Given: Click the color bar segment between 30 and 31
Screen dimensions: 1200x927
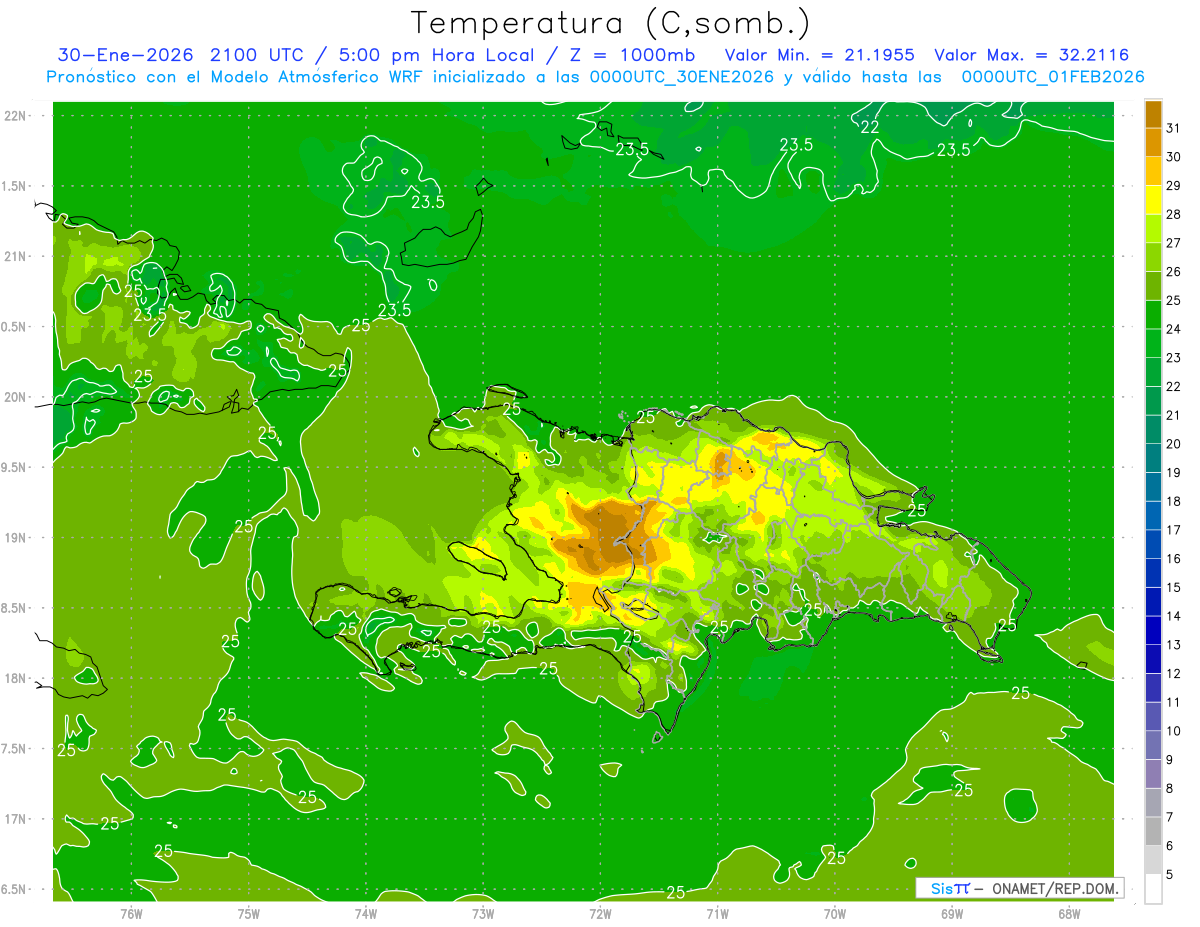Looking at the screenshot, I should (1153, 143).
